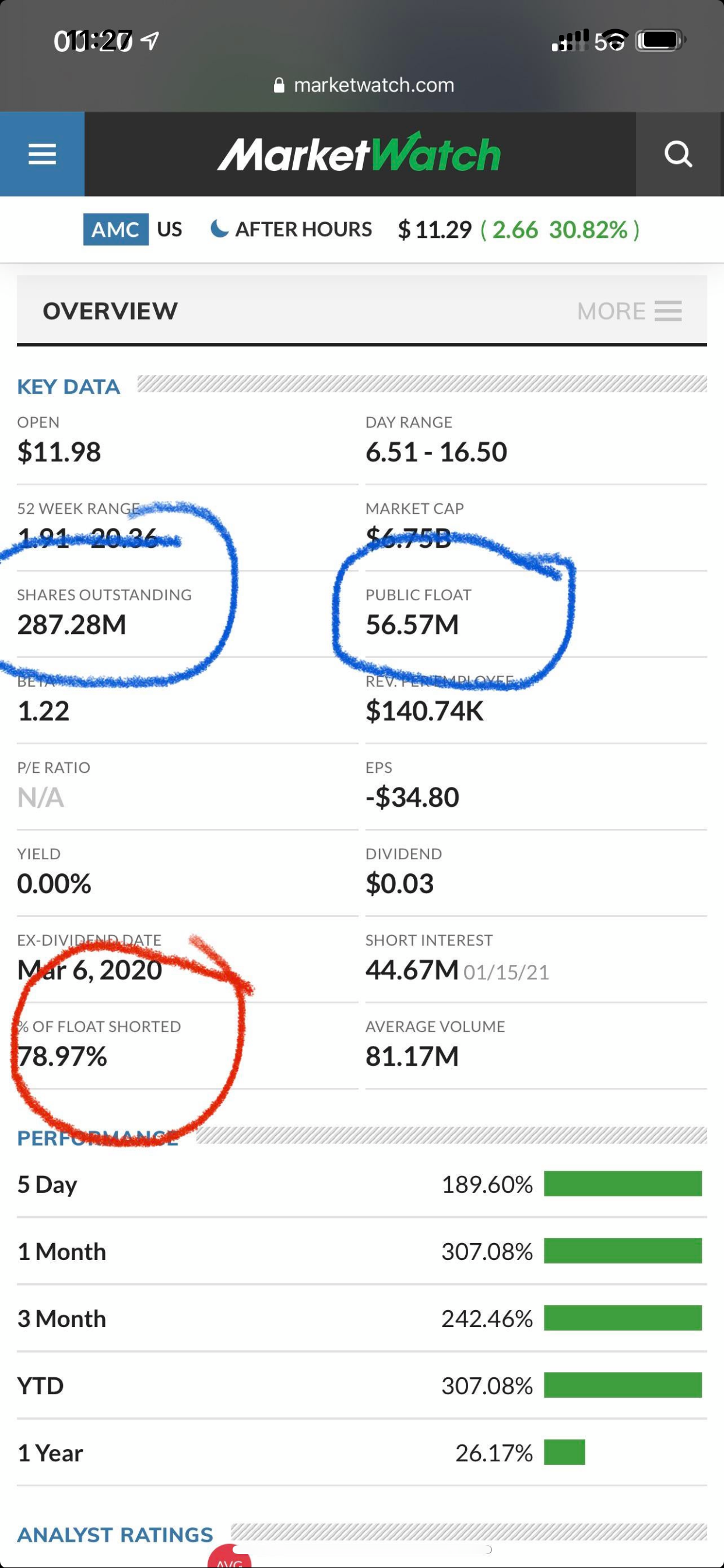Open the hamburger navigation menu
This screenshot has height=1568, width=724.
click(x=42, y=154)
